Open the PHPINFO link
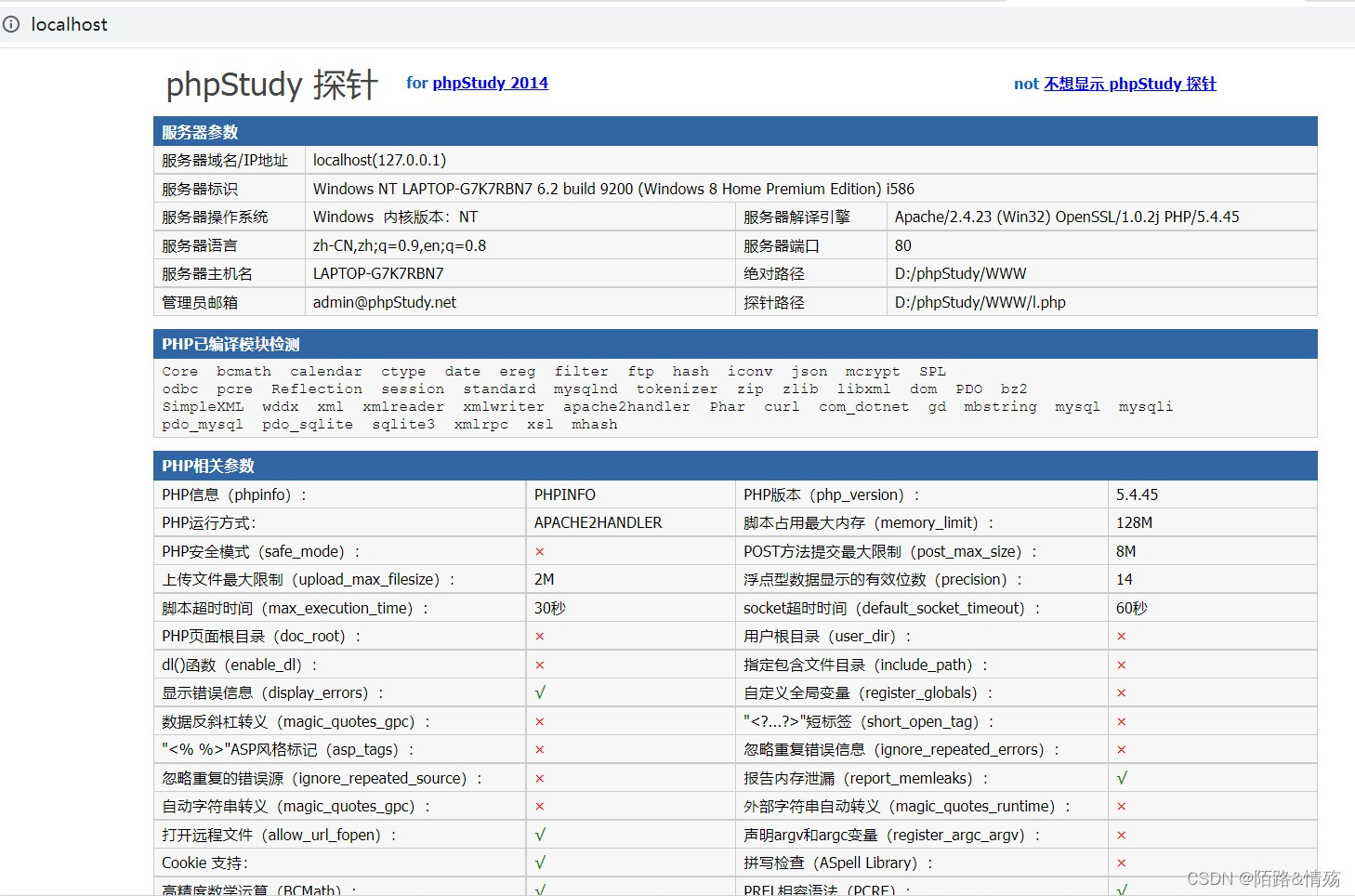This screenshot has width=1355, height=896. (x=564, y=495)
